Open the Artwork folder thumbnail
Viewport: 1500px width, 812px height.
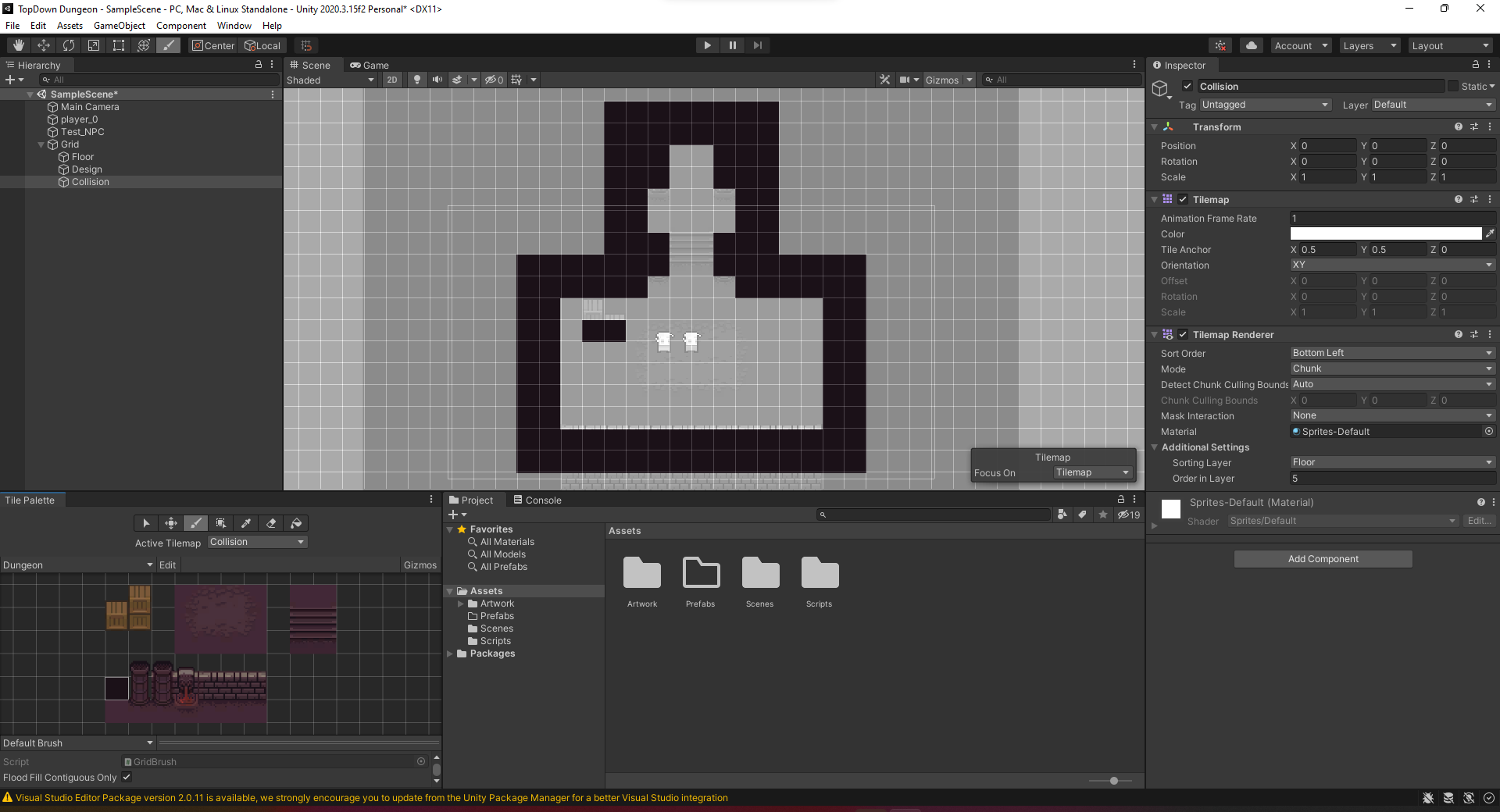[642, 574]
